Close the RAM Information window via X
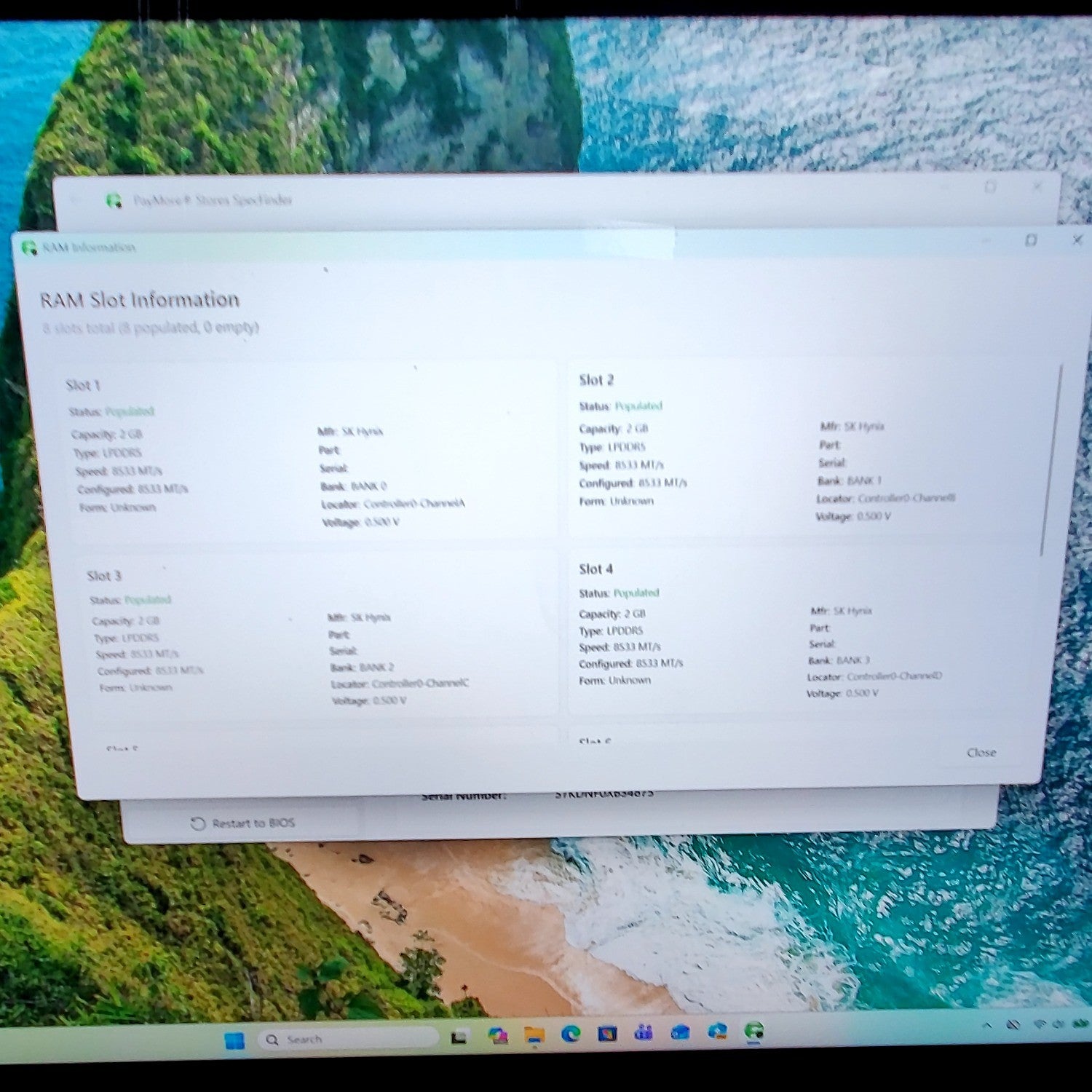 click(1077, 240)
